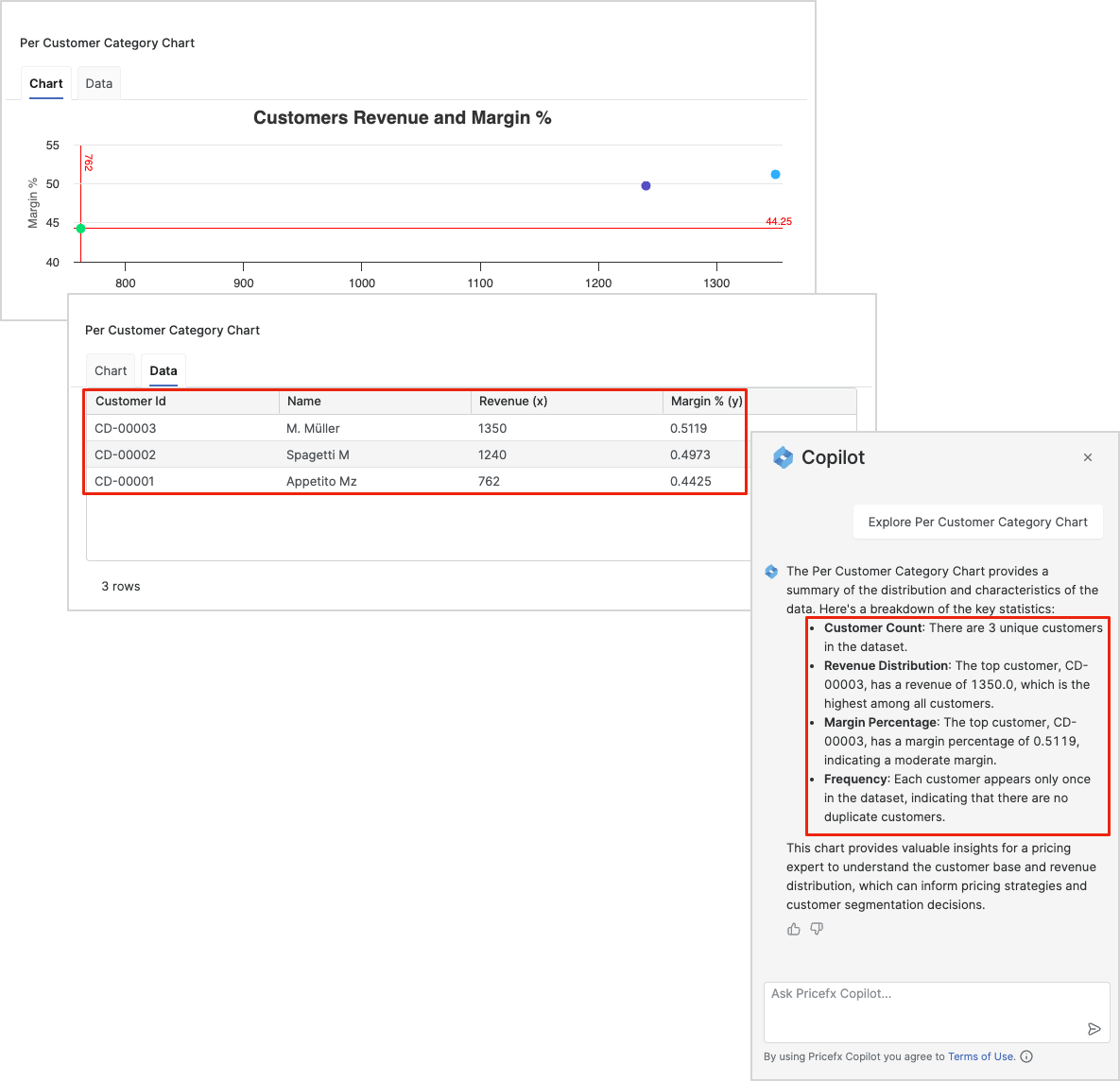
Task: Click the info icon beside Terms of Use
Action: [x=1026, y=1056]
